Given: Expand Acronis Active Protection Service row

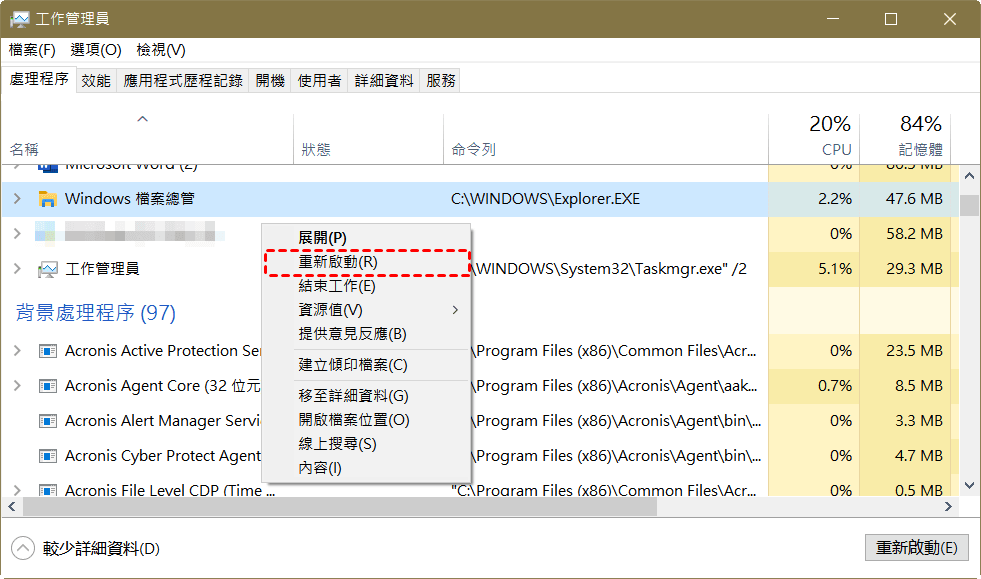Looking at the screenshot, I should click(x=18, y=351).
